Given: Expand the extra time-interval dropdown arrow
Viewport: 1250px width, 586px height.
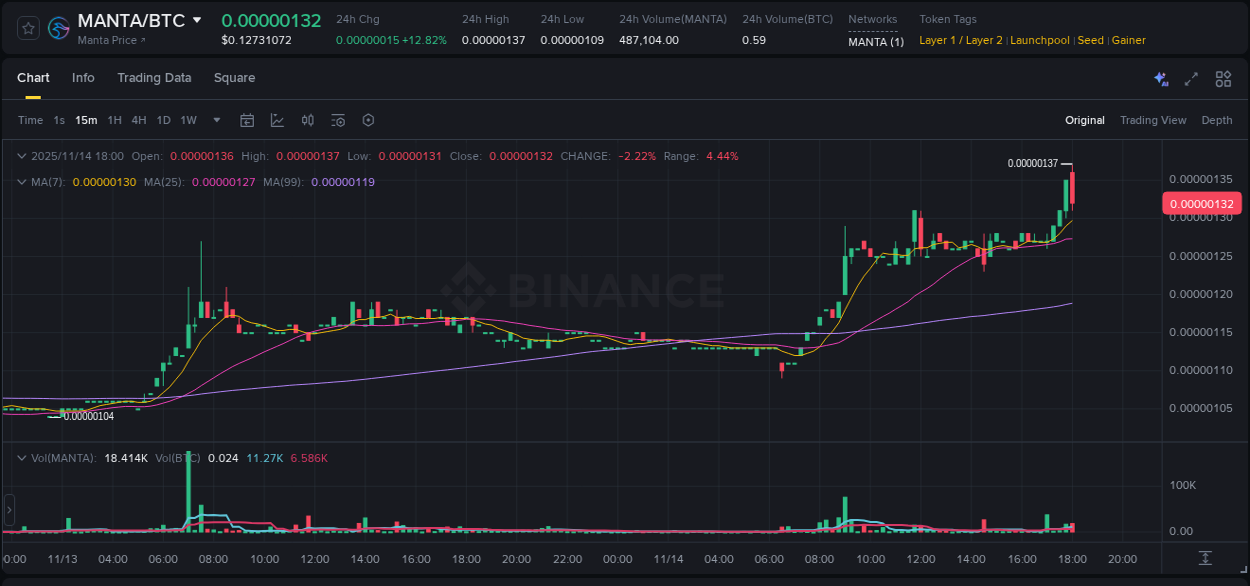Looking at the screenshot, I should pyautogui.click(x=216, y=120).
